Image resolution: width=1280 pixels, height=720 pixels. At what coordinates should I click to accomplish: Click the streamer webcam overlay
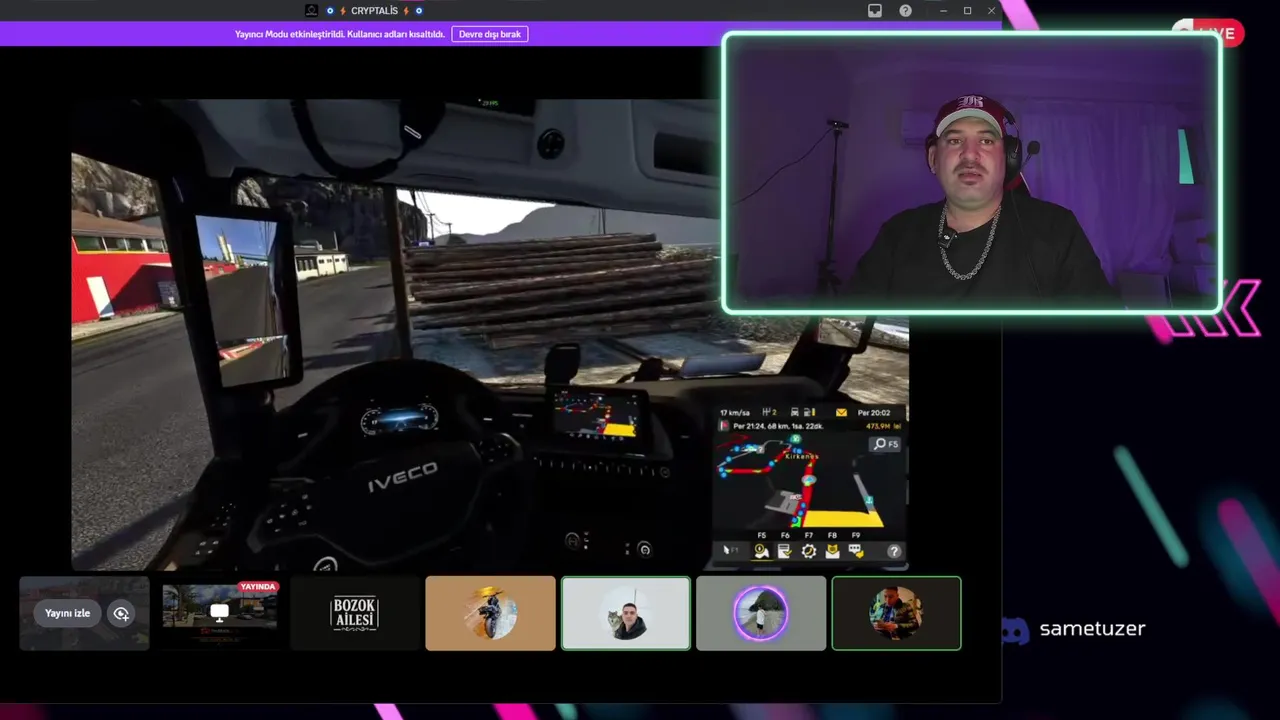[x=971, y=173]
